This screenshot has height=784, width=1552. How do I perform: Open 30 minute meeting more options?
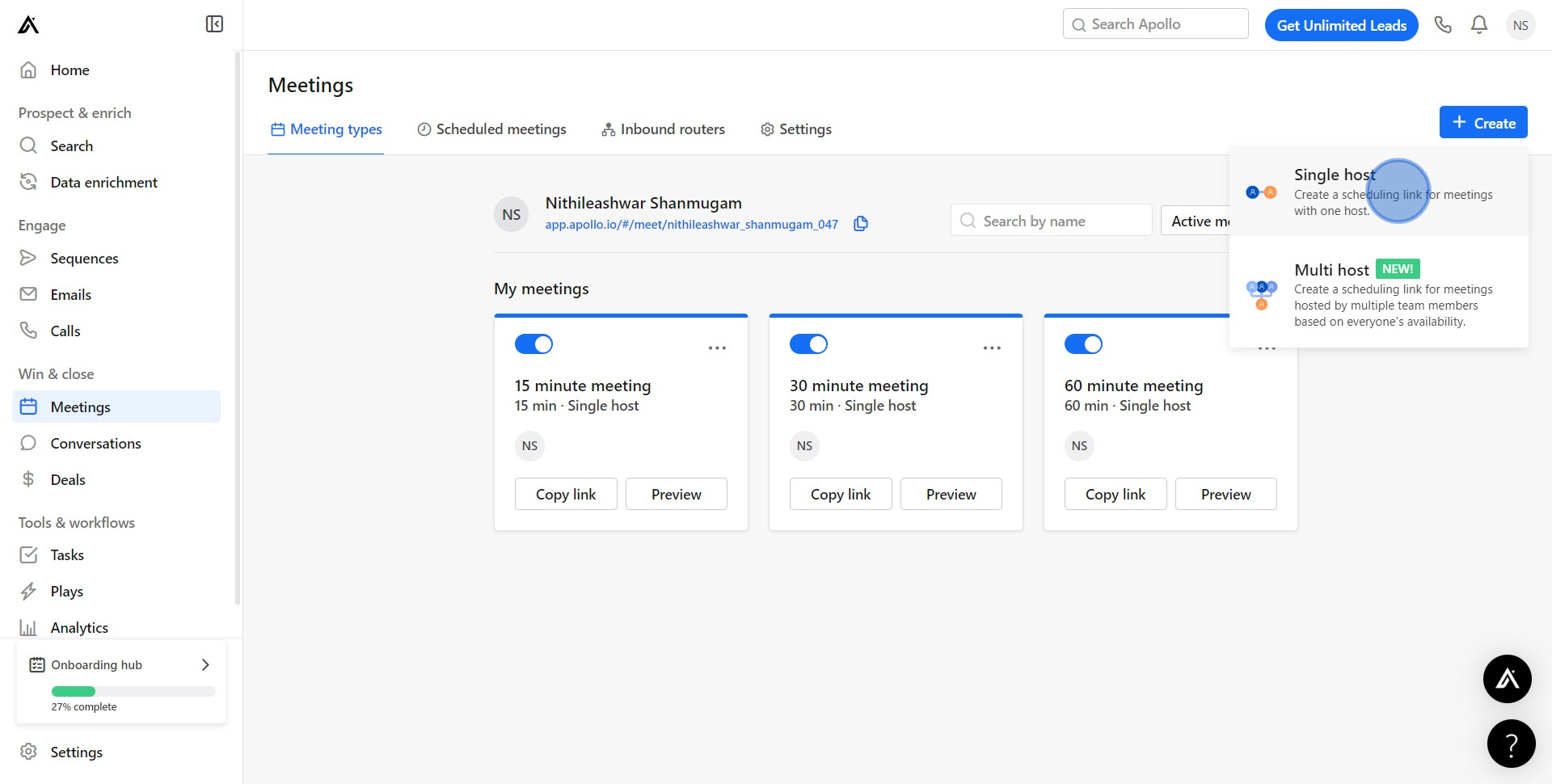[992, 348]
